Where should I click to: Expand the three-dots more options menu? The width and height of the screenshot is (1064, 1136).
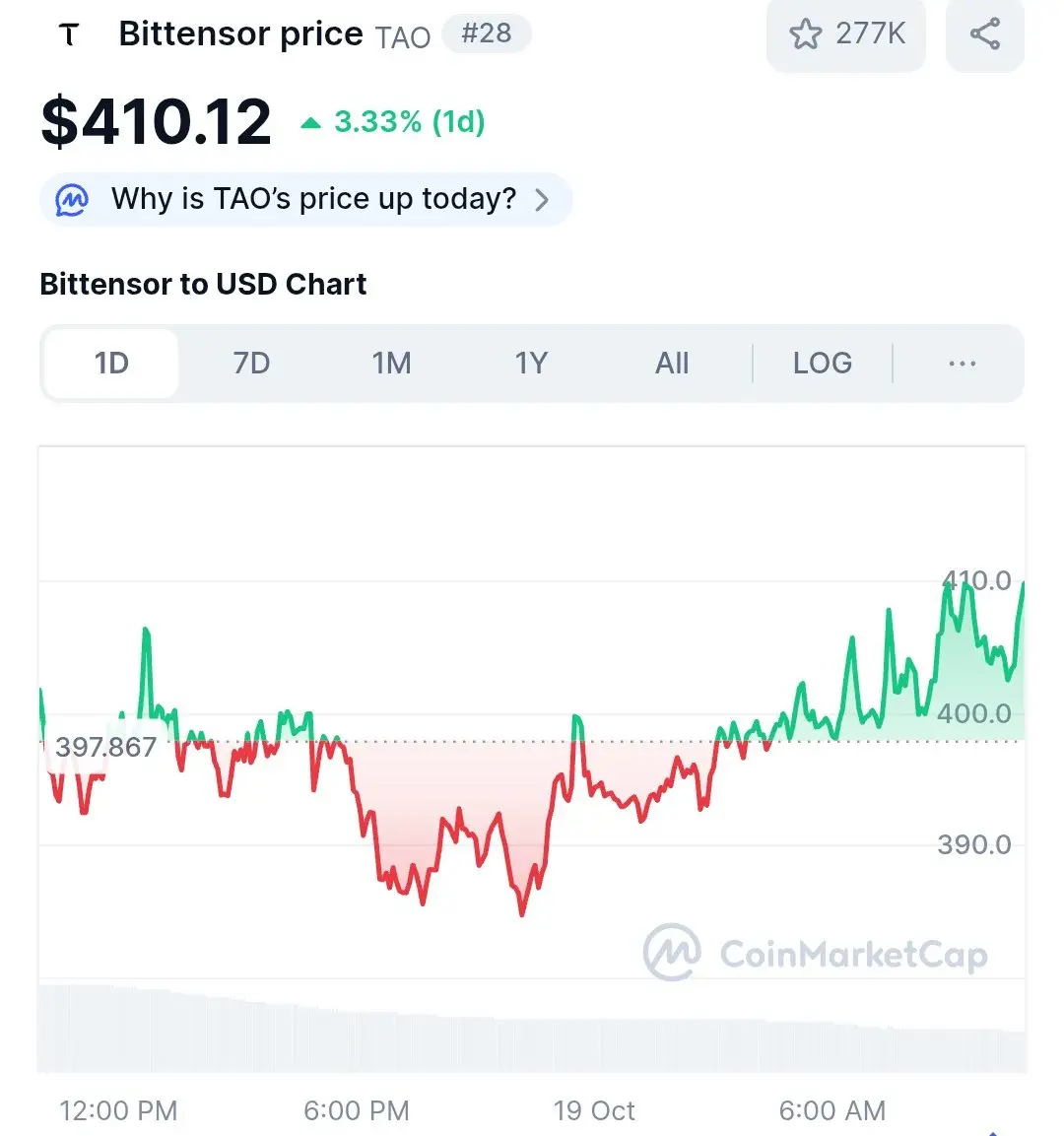point(962,364)
